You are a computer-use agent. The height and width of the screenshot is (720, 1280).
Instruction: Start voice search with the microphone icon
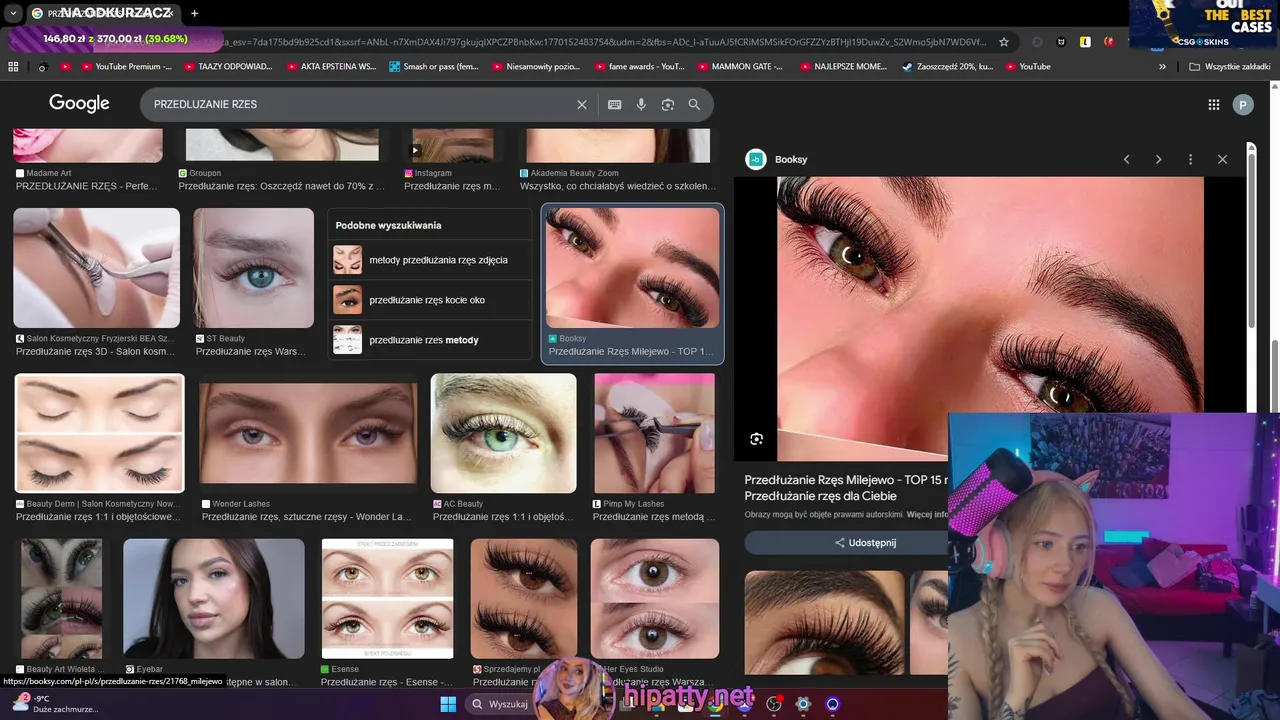(641, 105)
